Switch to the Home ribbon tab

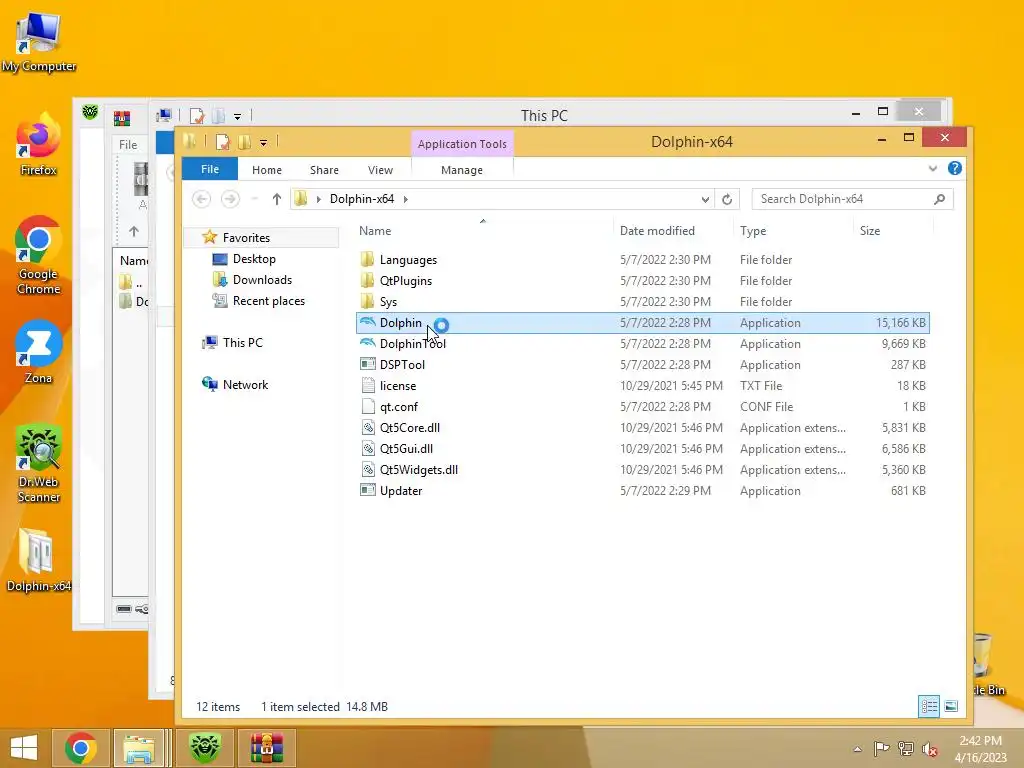click(x=266, y=170)
